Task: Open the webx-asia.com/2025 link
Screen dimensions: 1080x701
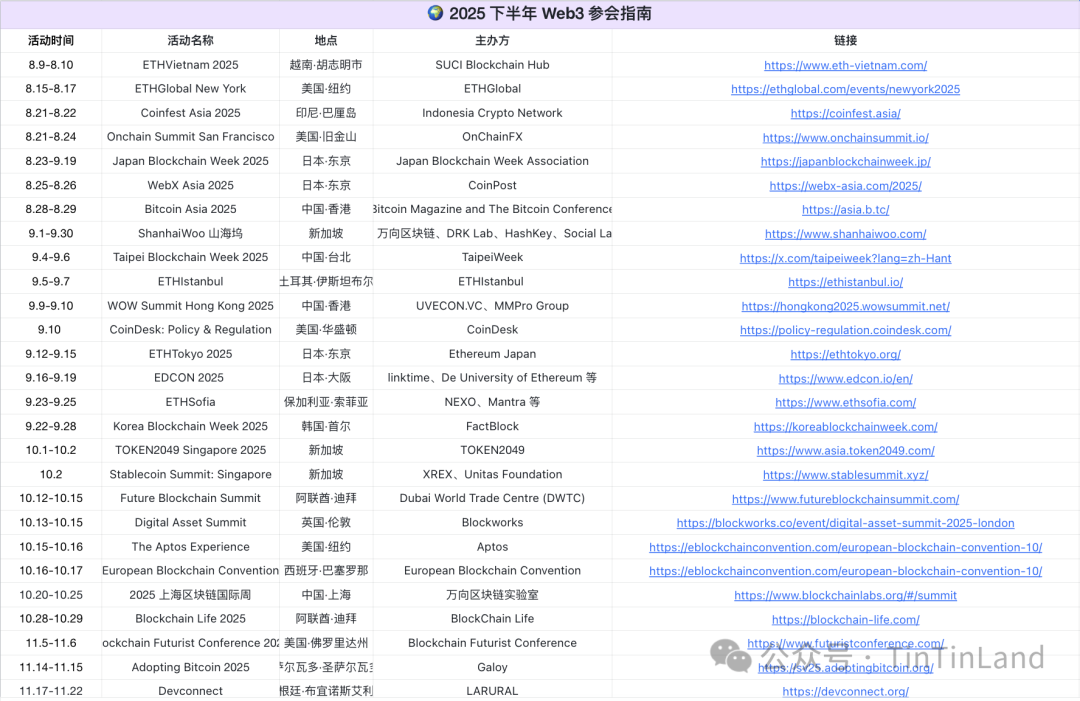Action: tap(845, 186)
